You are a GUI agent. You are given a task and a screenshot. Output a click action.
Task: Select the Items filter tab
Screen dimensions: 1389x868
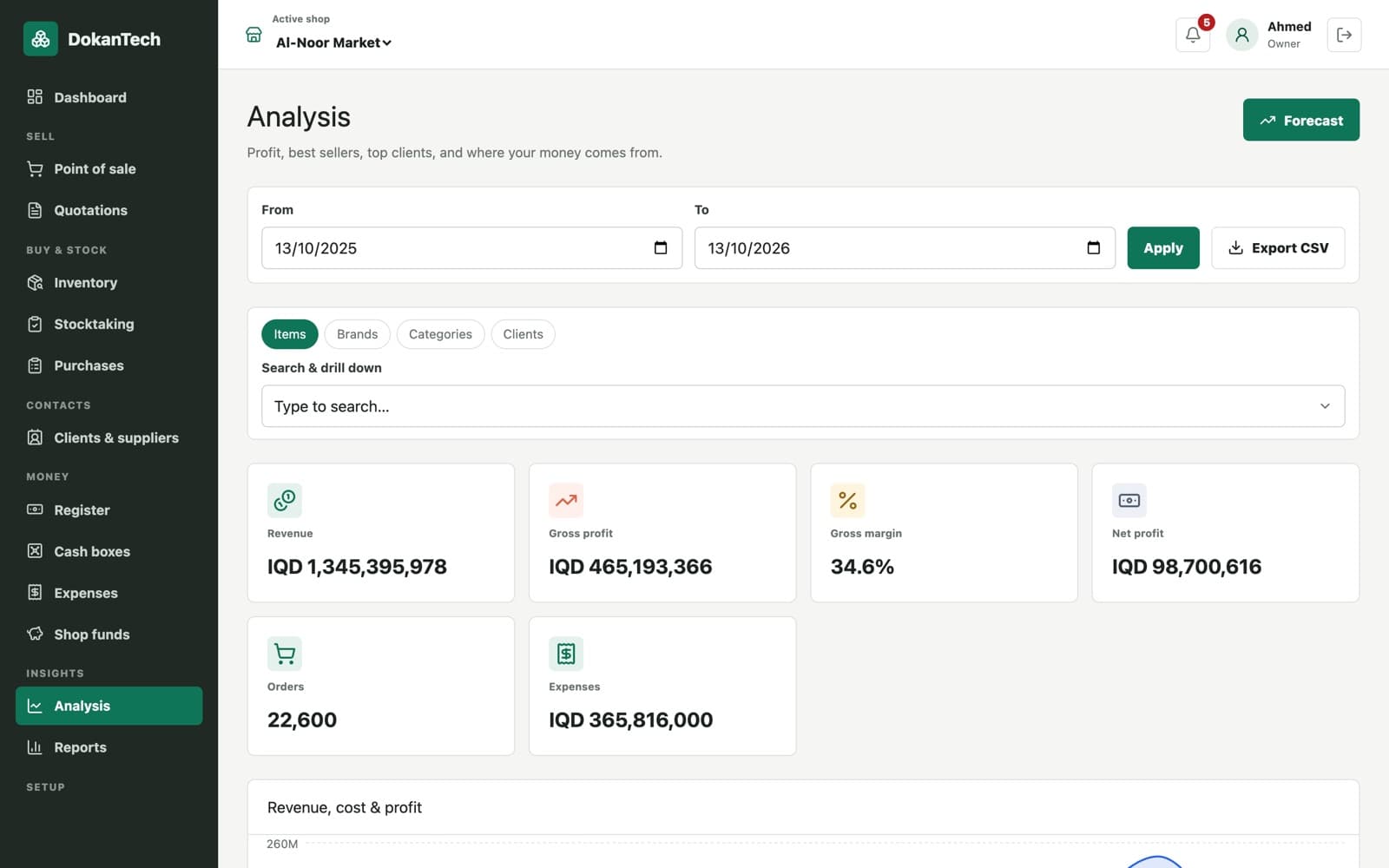[290, 334]
